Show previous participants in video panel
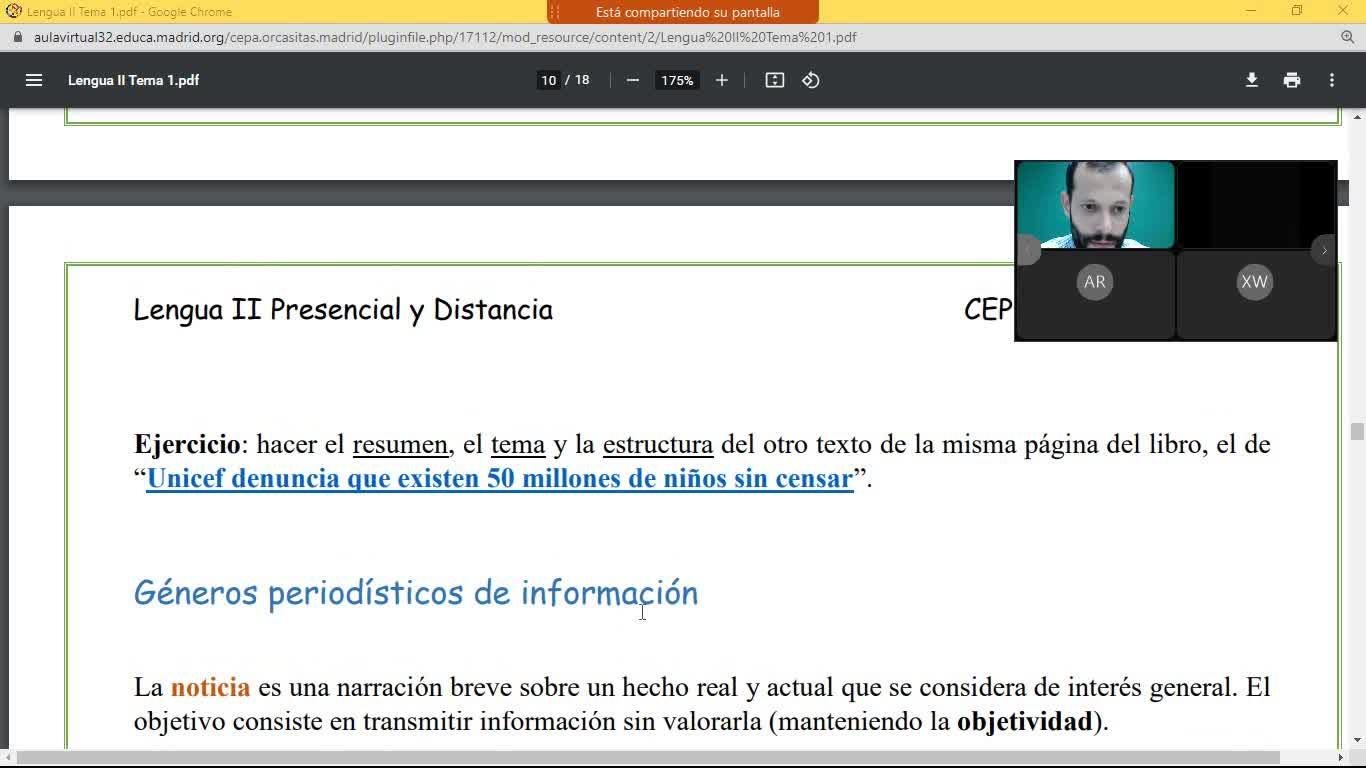The width and height of the screenshot is (1366, 768). coord(1028,250)
